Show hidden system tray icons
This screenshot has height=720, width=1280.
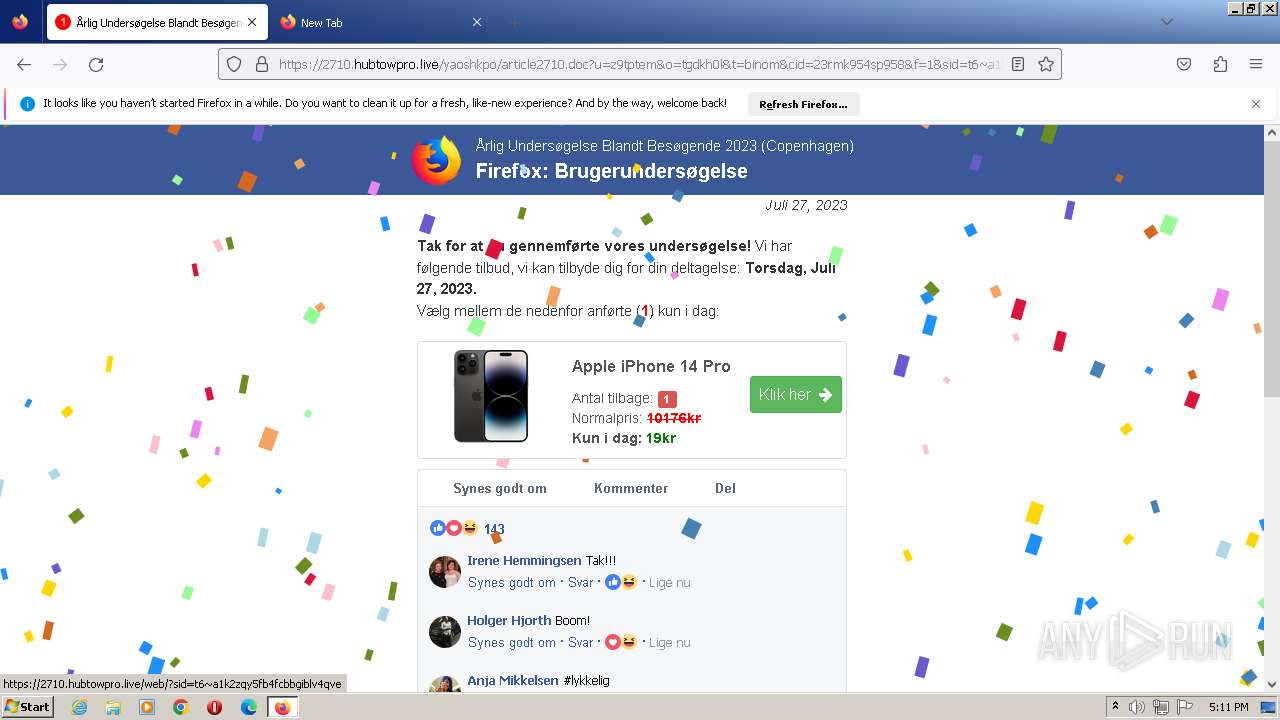[x=1115, y=707]
